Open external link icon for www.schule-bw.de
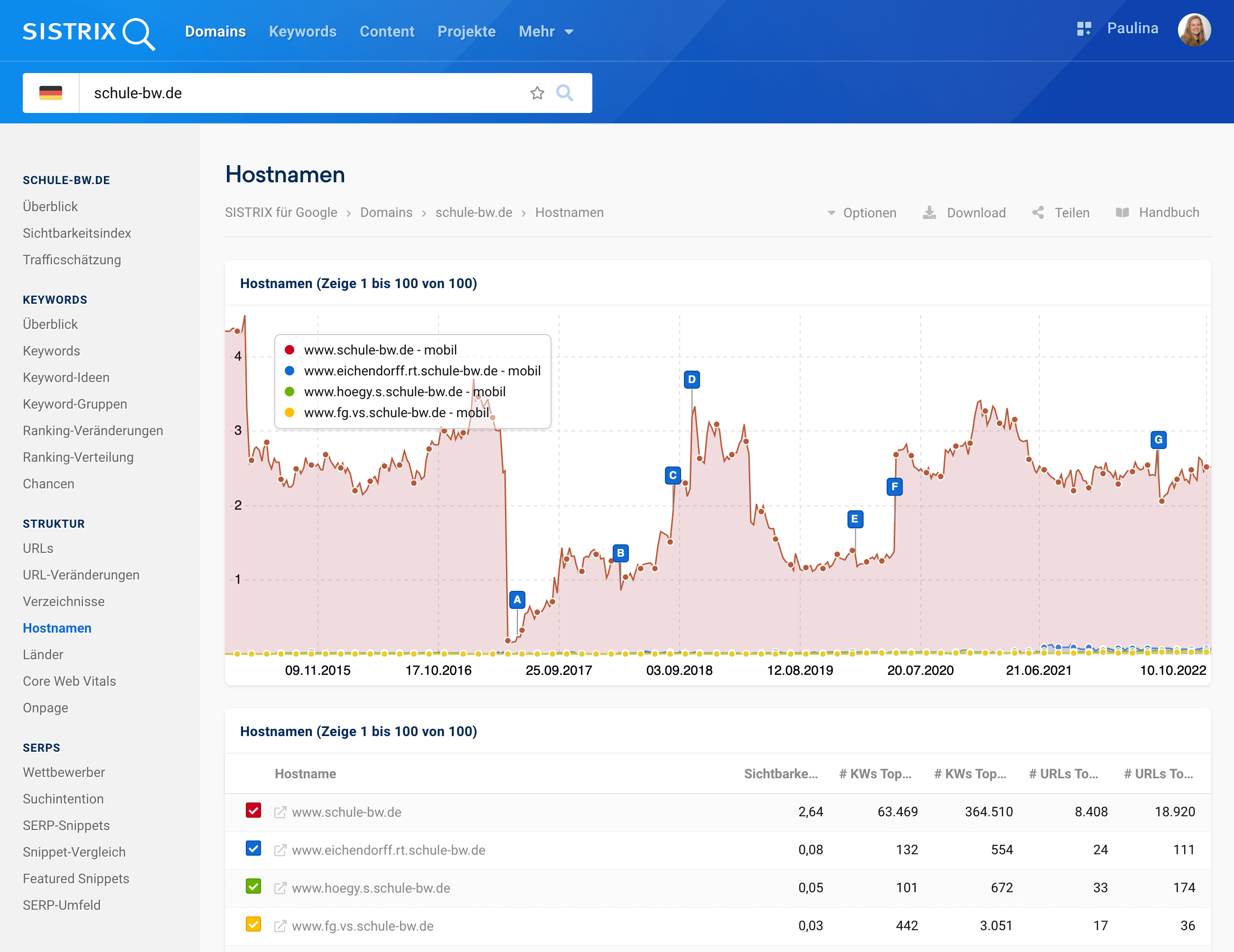 (280, 812)
